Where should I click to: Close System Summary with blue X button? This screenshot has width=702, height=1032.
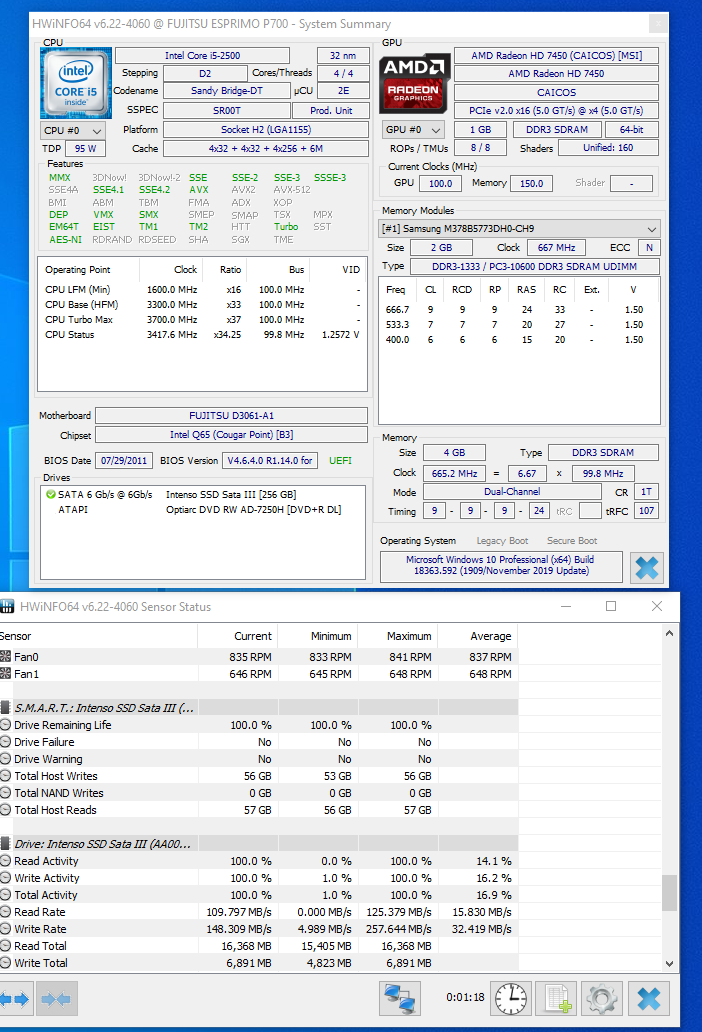[646, 567]
